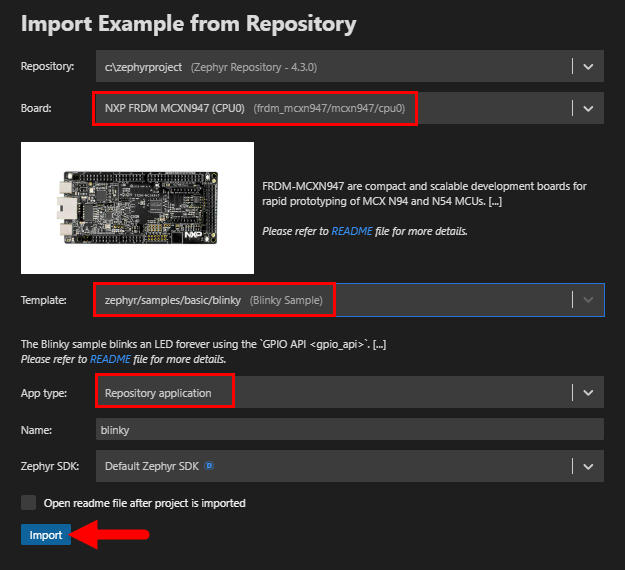Screen dimensions: 625x570
Task: Click the Open readme file label text
Action: click(x=145, y=503)
